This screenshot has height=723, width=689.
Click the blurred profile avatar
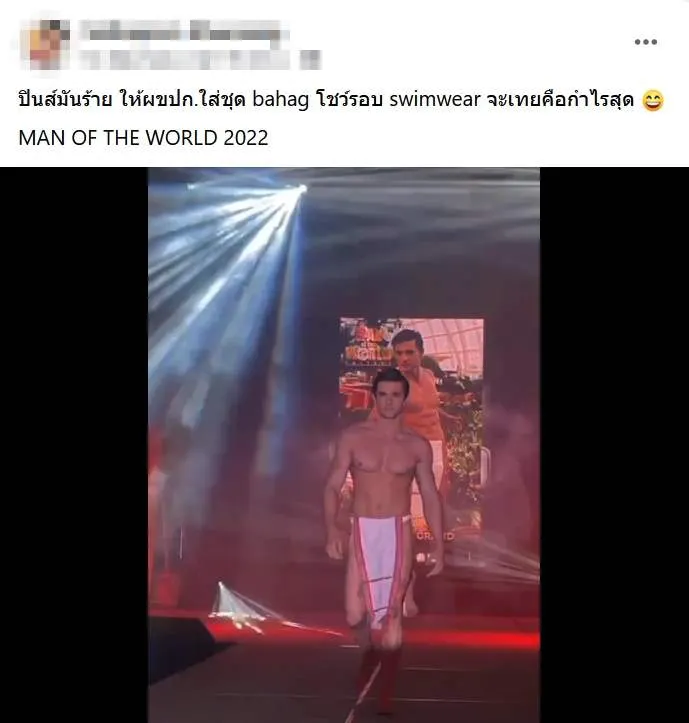click(x=46, y=44)
